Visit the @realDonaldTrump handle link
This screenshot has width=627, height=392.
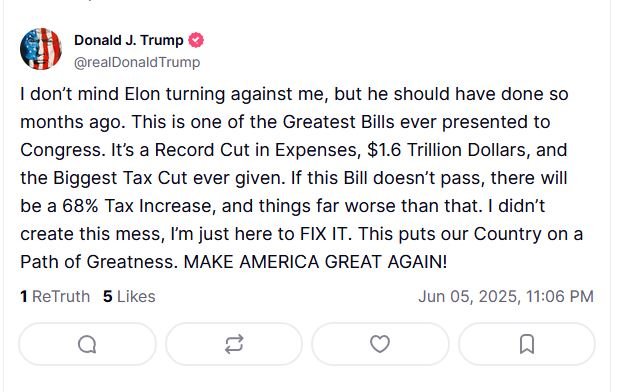pos(137,62)
